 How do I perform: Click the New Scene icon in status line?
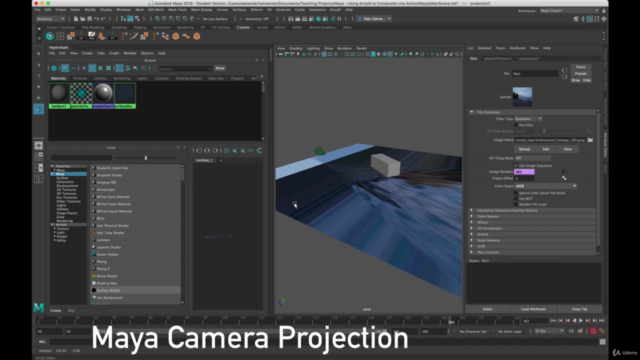[x=76, y=19]
